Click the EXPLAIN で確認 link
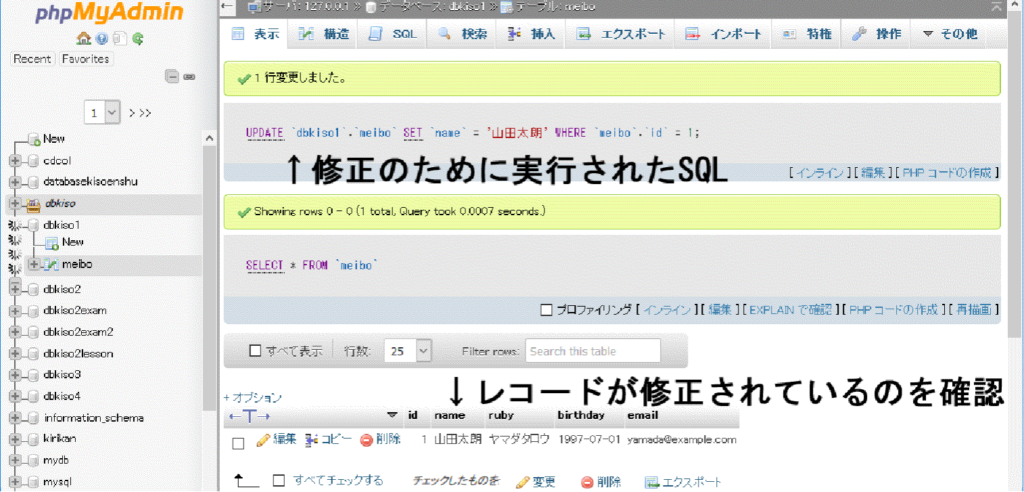 (x=790, y=310)
